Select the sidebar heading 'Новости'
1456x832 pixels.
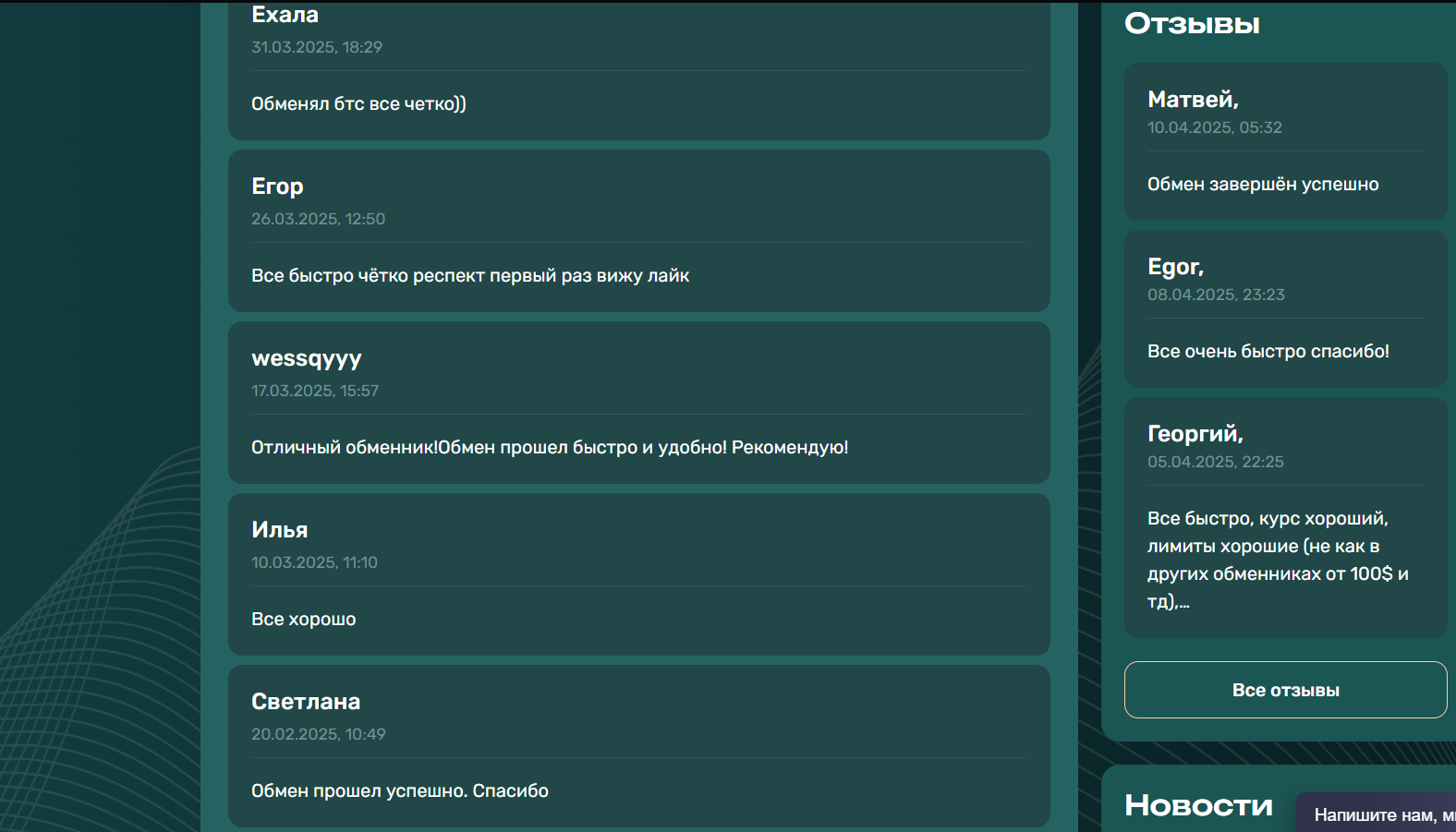point(1198,805)
